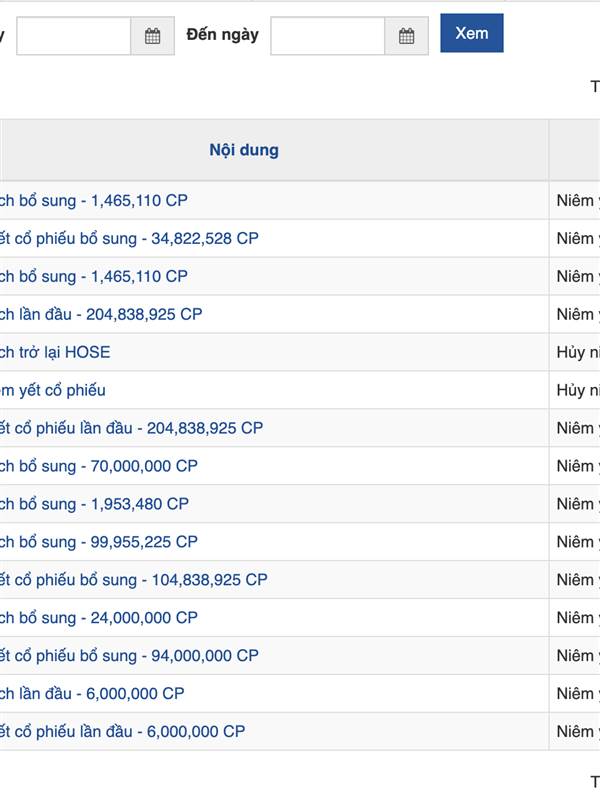
Task: Open 34,822,528 CP bổ sung link
Action: tap(129, 238)
